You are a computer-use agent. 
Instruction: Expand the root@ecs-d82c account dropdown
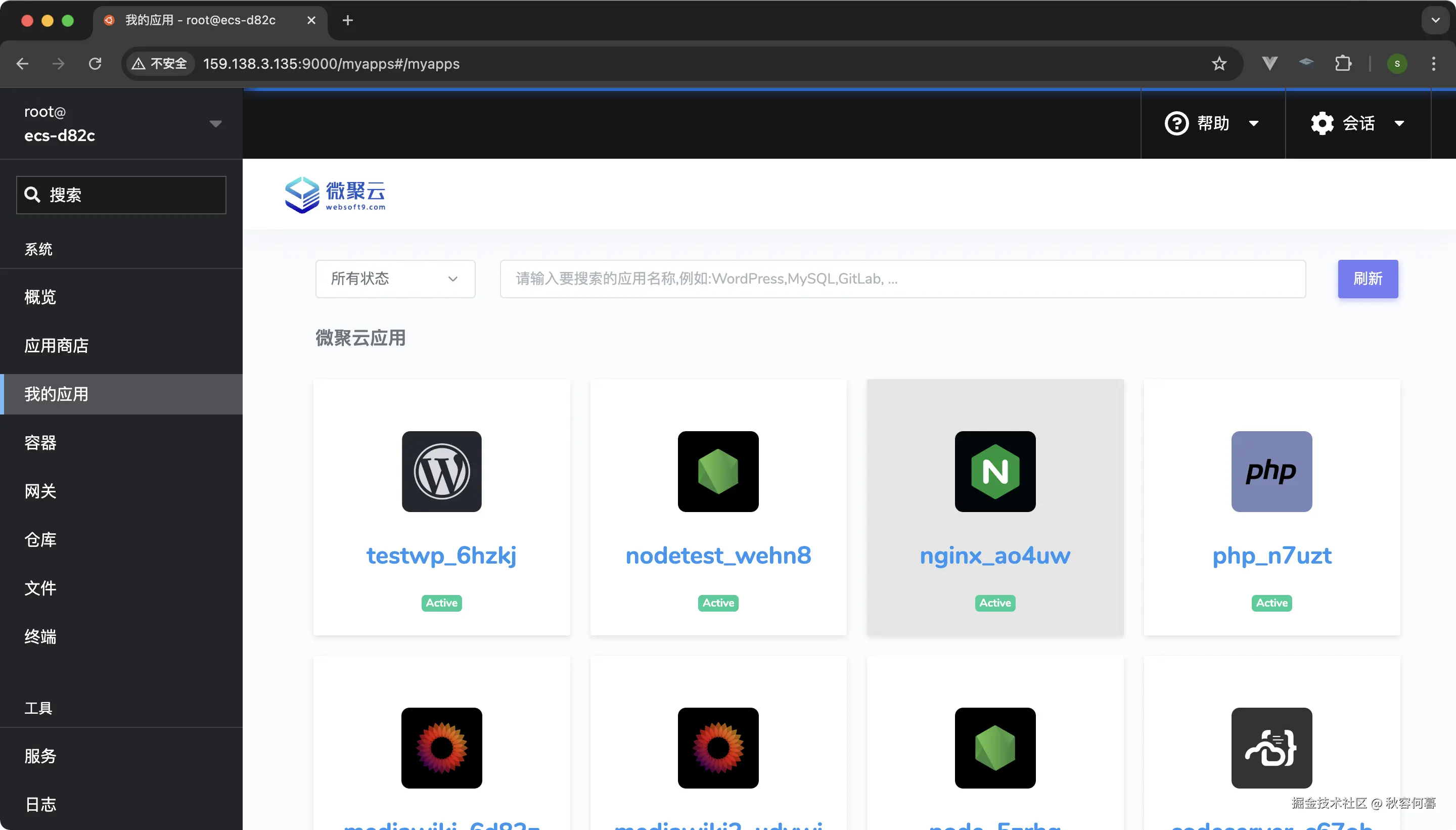[215, 123]
